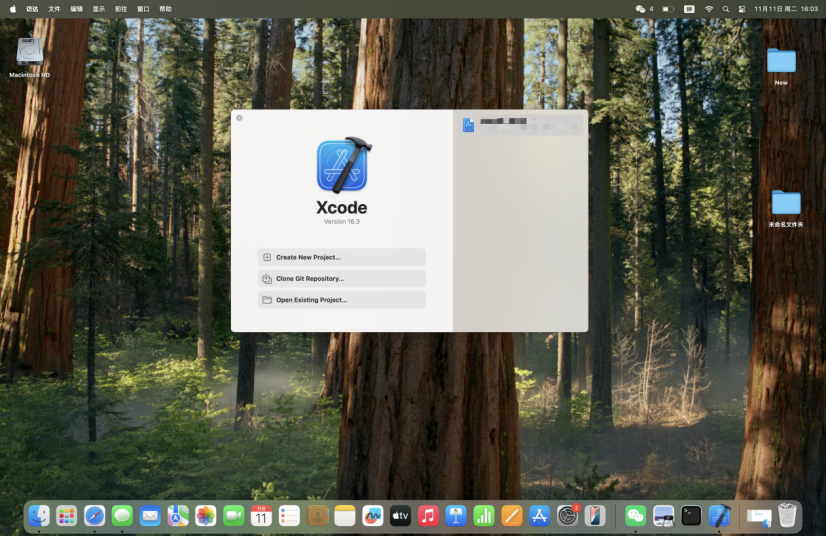Viewport: 826px width, 536px height.
Task: Open the 访达 menu in menu bar
Action: coord(32,9)
